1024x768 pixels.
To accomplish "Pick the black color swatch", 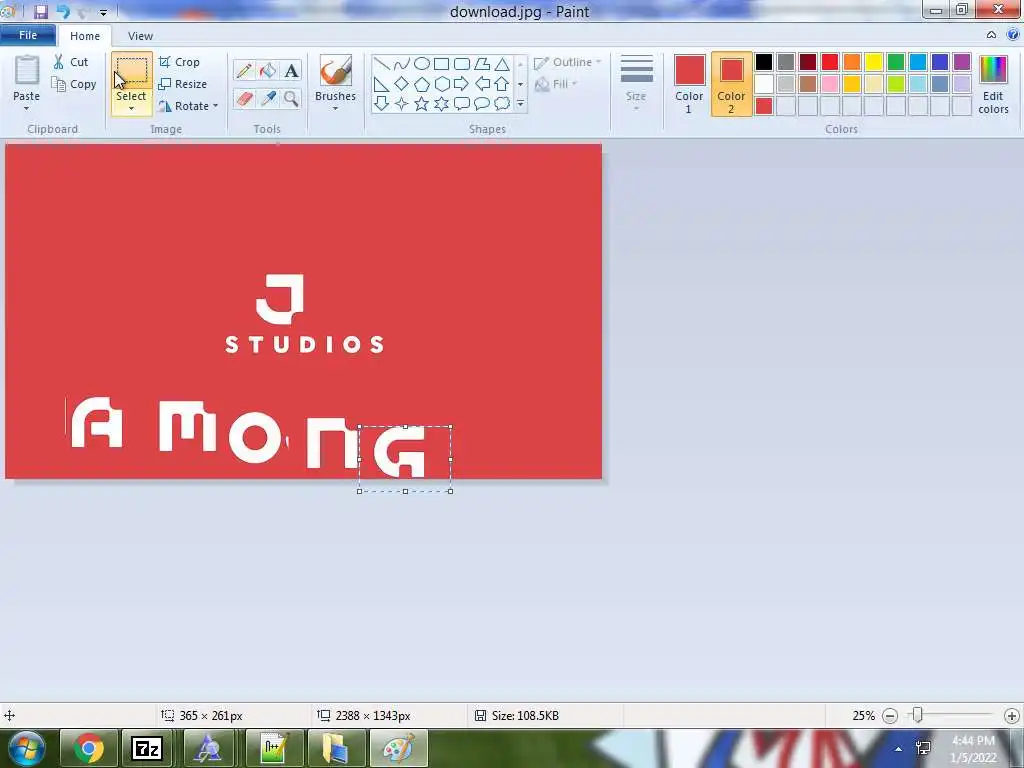I will tap(763, 62).
